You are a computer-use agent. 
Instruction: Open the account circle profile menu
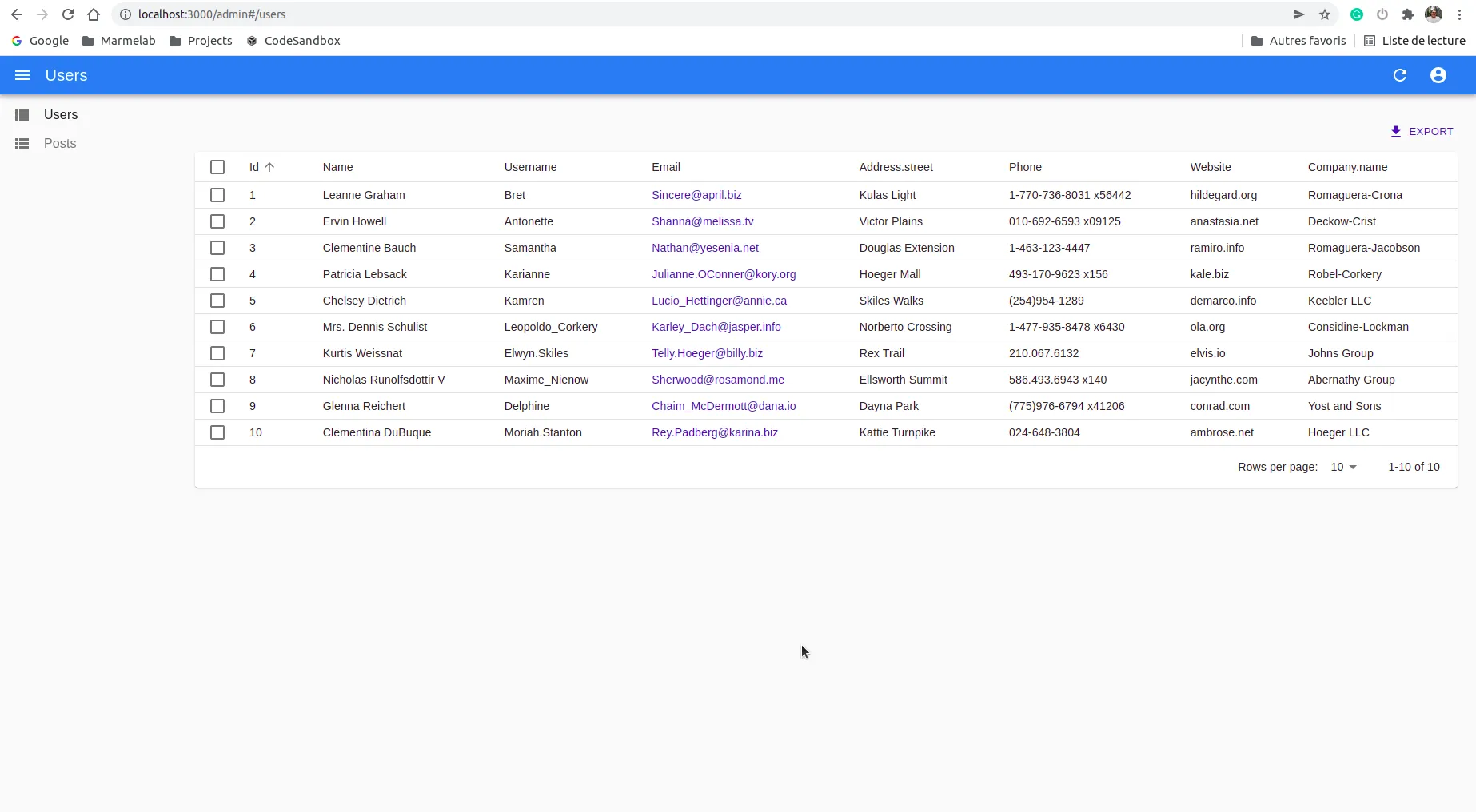point(1438,75)
